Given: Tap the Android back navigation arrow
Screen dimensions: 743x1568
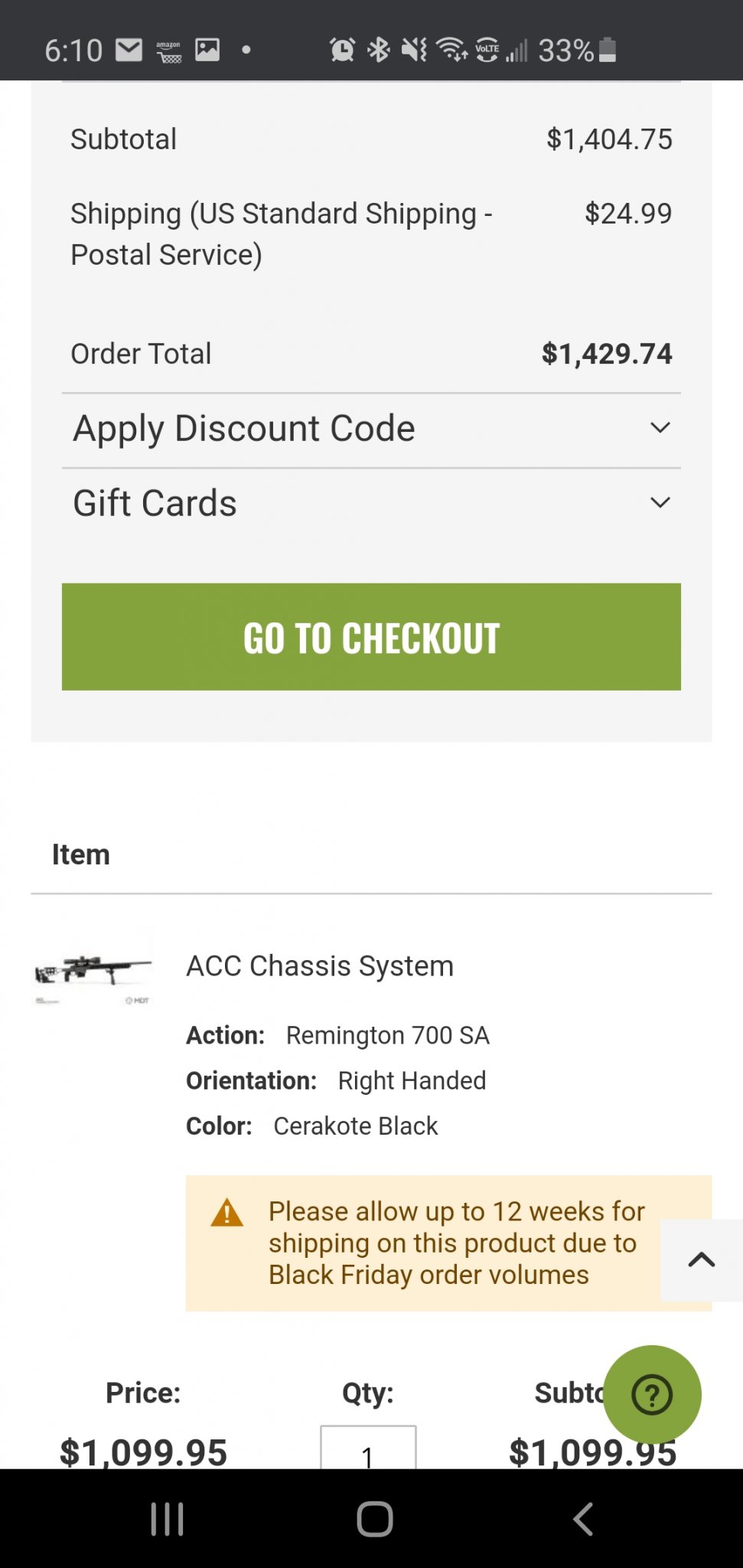Looking at the screenshot, I should (x=583, y=1519).
